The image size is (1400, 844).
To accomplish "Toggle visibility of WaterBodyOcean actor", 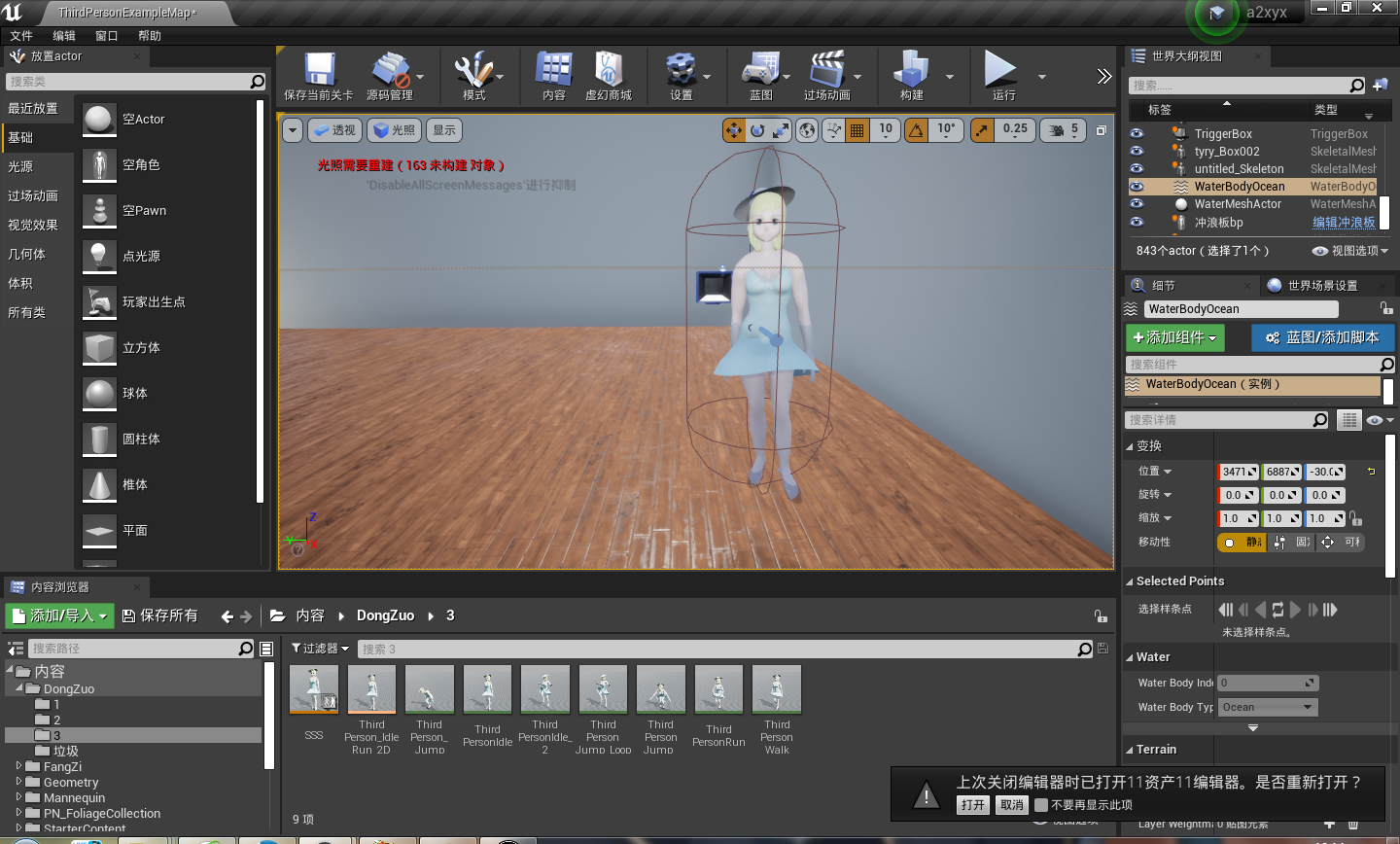I will click(x=1137, y=187).
